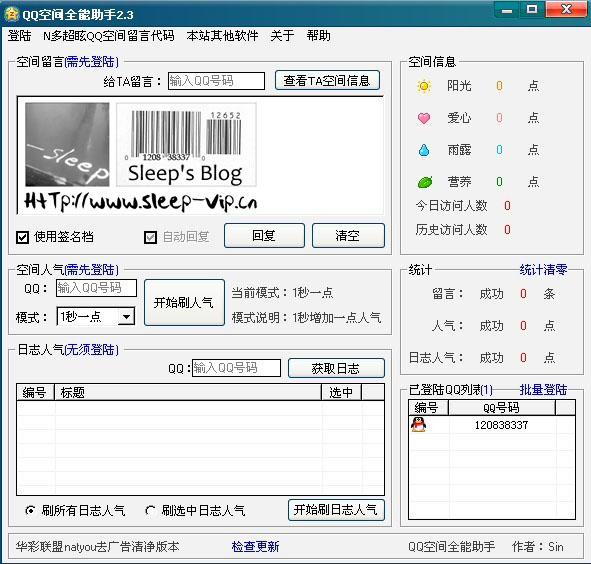Open the 关于 menu

(x=282, y=36)
